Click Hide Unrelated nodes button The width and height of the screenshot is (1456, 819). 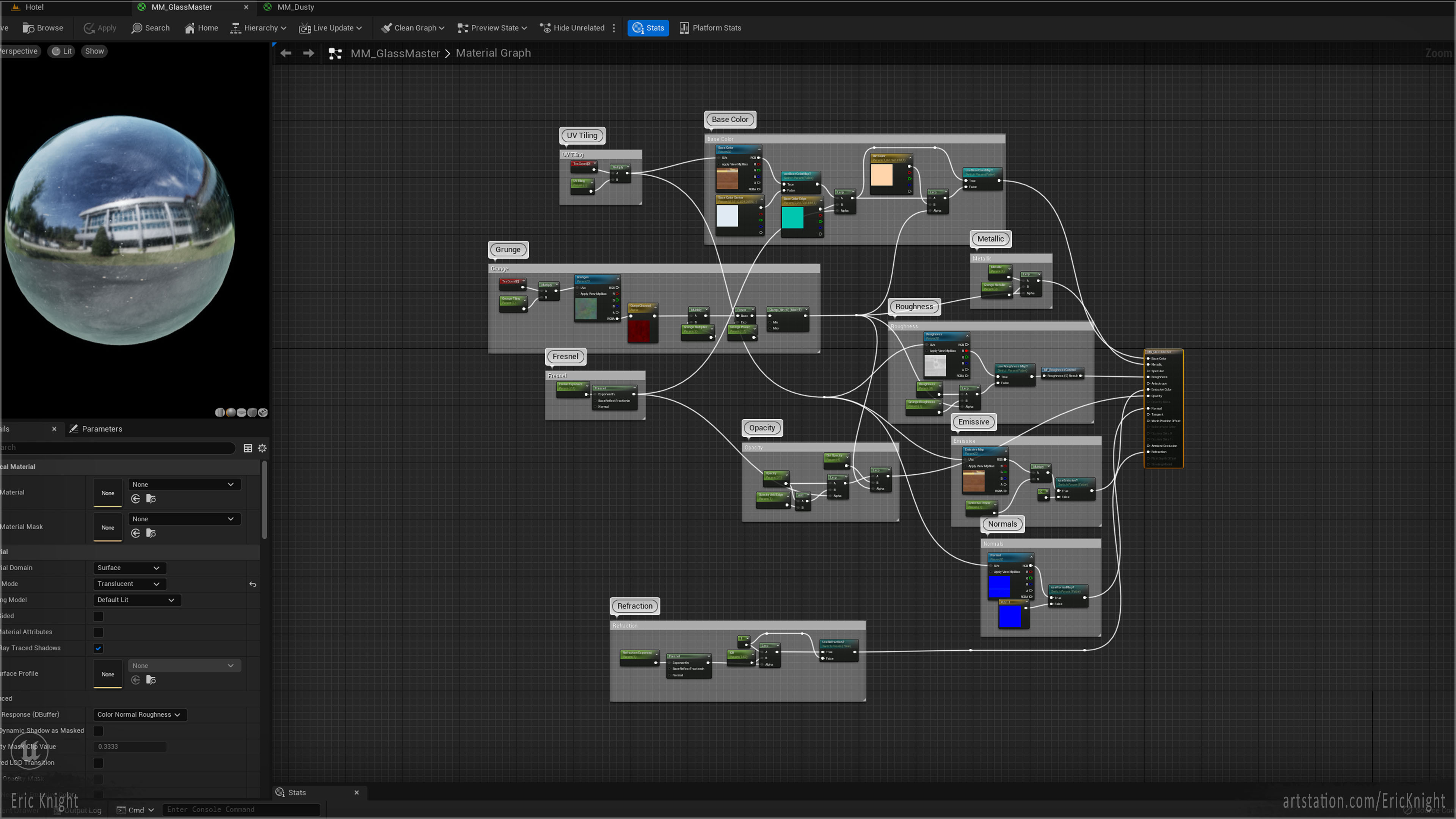(572, 28)
